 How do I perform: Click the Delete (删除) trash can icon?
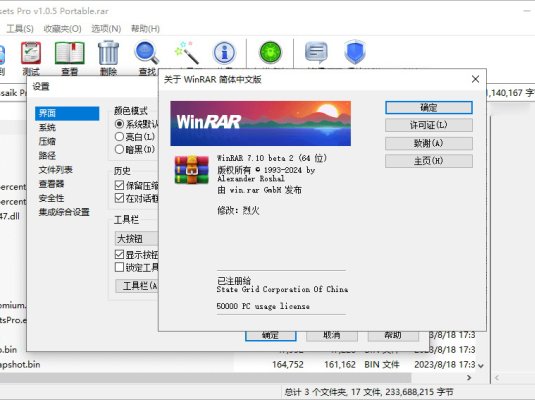tap(109, 53)
